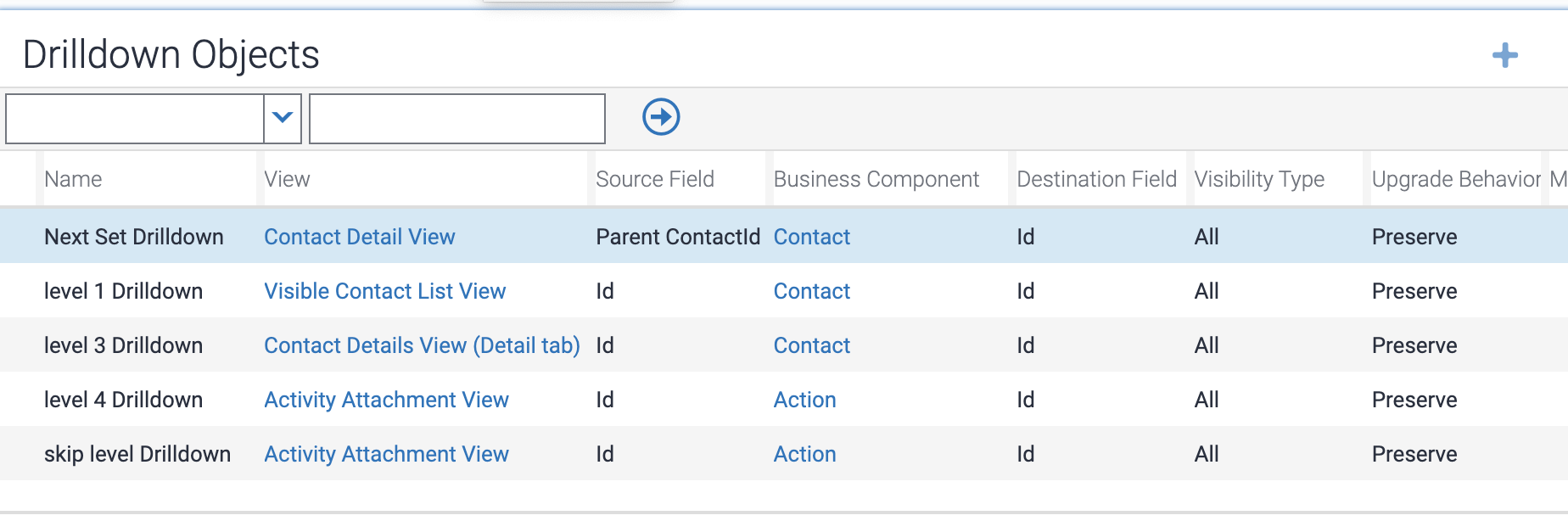1568x521 pixels.
Task: Sort by Upgrade Behavior column header
Action: click(1455, 179)
